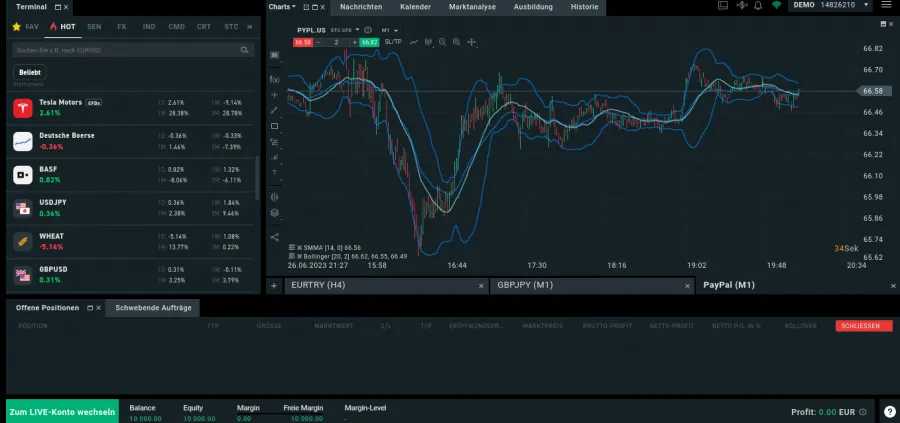Screen dimensions: 900x423
Task: Open the Charts panel dropdown arrow
Action: tap(294, 7)
